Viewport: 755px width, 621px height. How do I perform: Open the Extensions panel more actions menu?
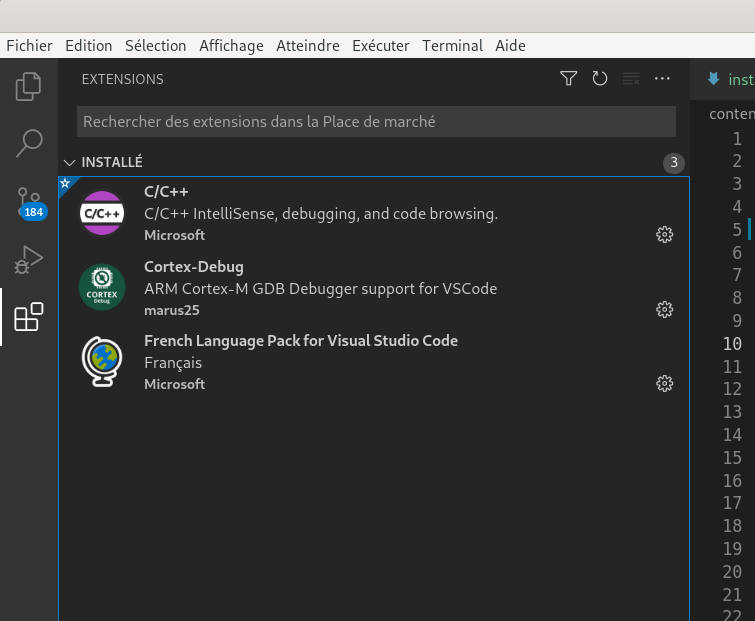tap(662, 78)
